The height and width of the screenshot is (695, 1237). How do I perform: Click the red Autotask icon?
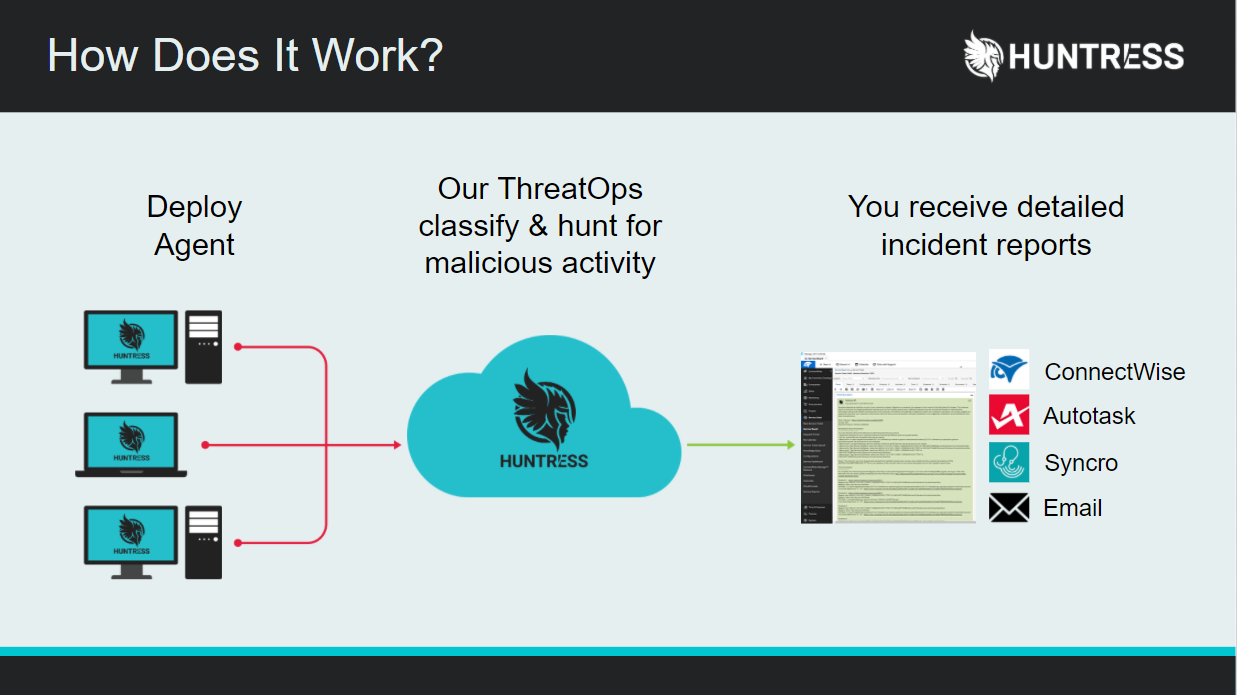pyautogui.click(x=1009, y=415)
